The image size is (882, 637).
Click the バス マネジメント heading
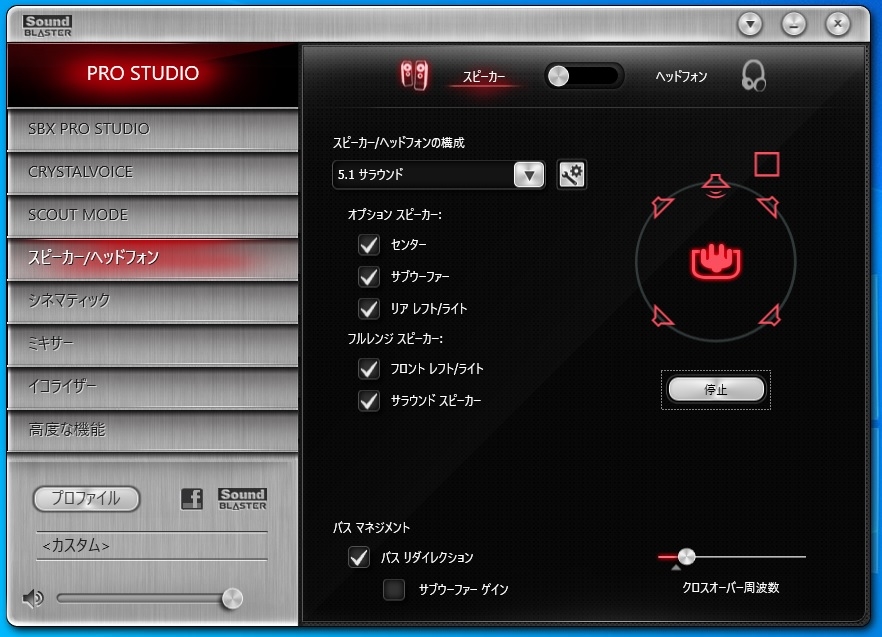[x=371, y=528]
